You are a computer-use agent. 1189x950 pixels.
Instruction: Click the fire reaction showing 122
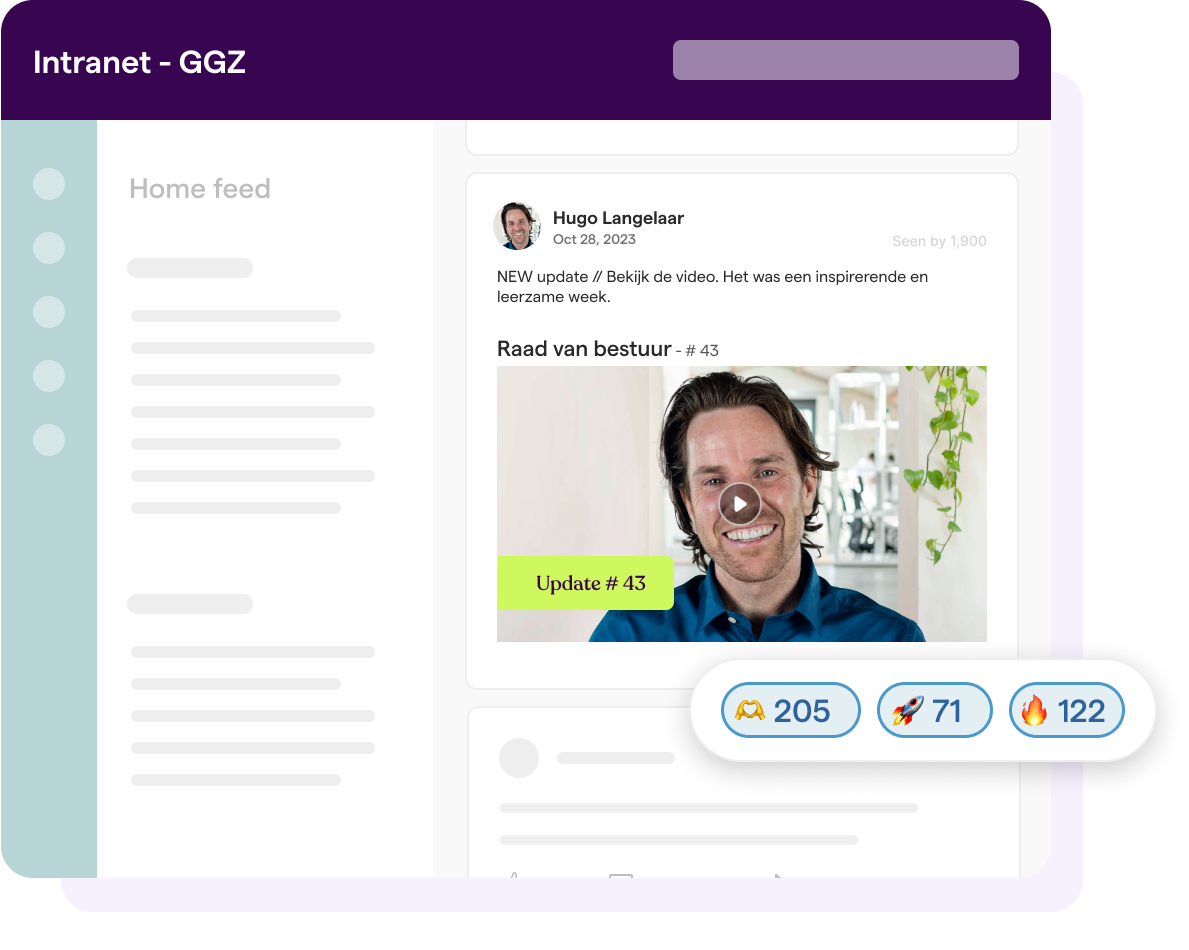[x=1066, y=710]
